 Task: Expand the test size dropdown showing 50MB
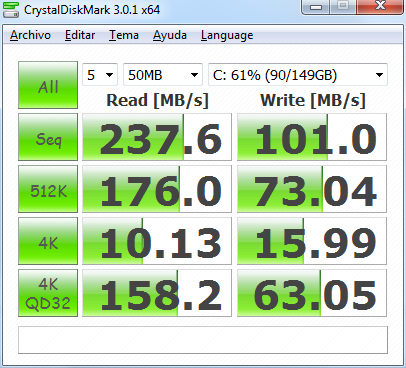click(x=163, y=75)
